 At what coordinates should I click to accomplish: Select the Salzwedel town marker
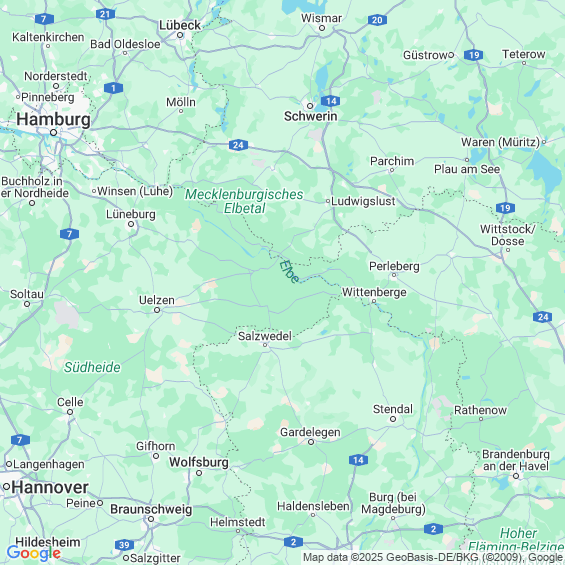click(265, 345)
